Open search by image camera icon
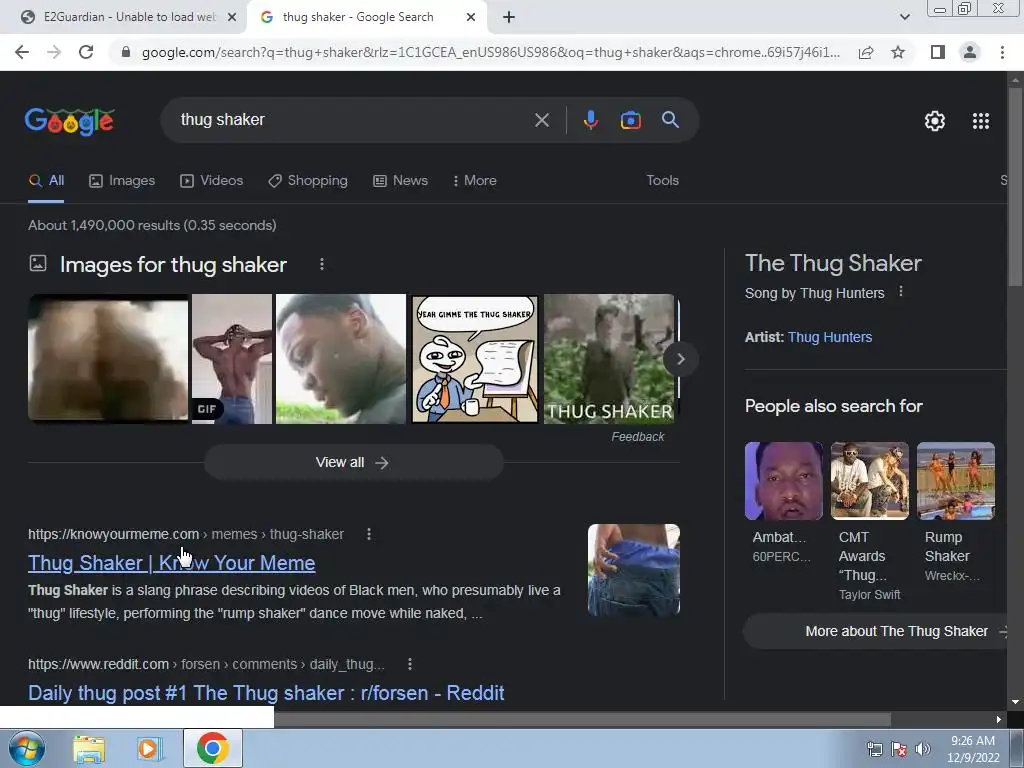 pyautogui.click(x=630, y=120)
